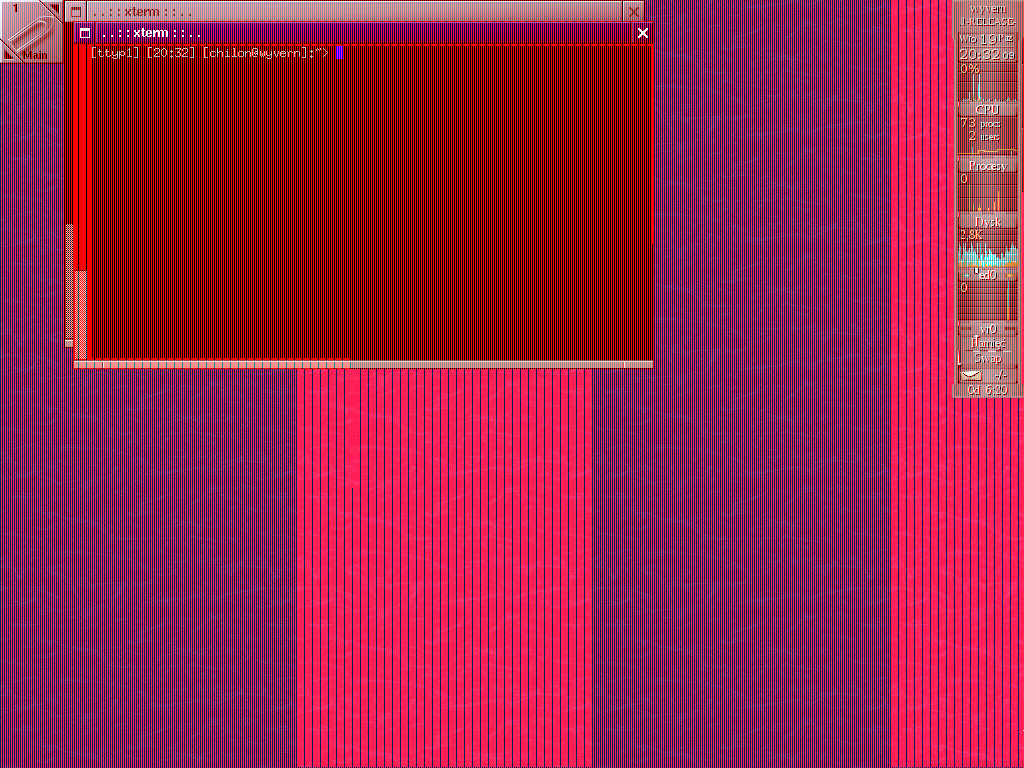Click the Dysk panel label in GKrellM

tap(987, 221)
